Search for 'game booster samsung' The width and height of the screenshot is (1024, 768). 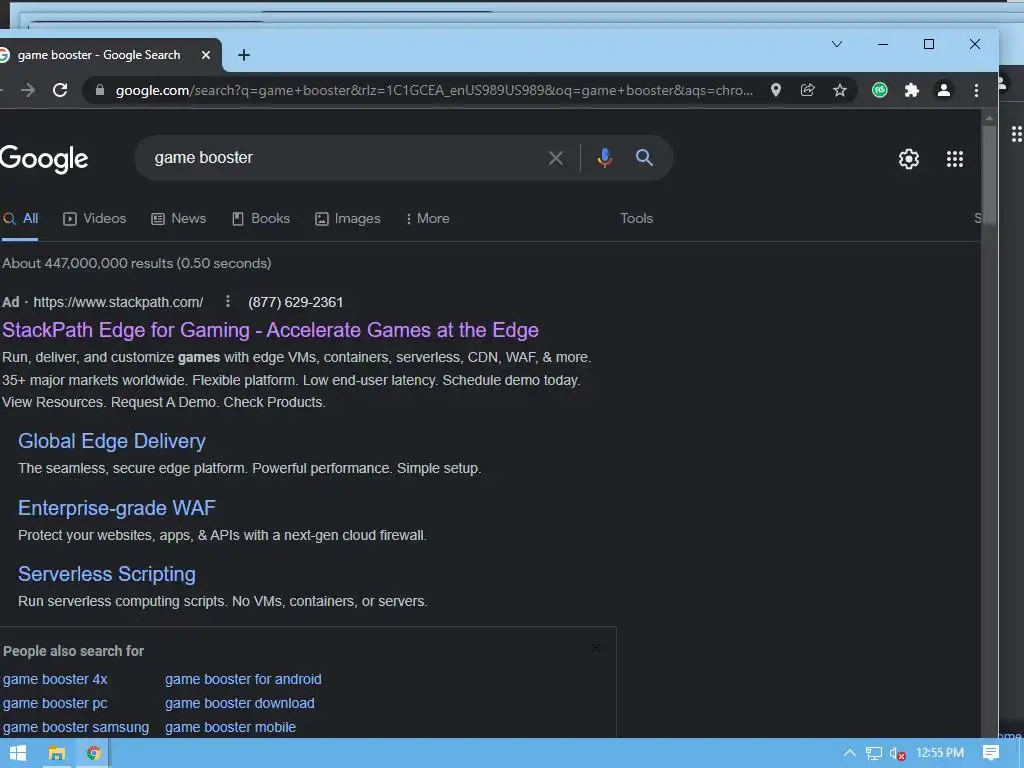tap(76, 728)
